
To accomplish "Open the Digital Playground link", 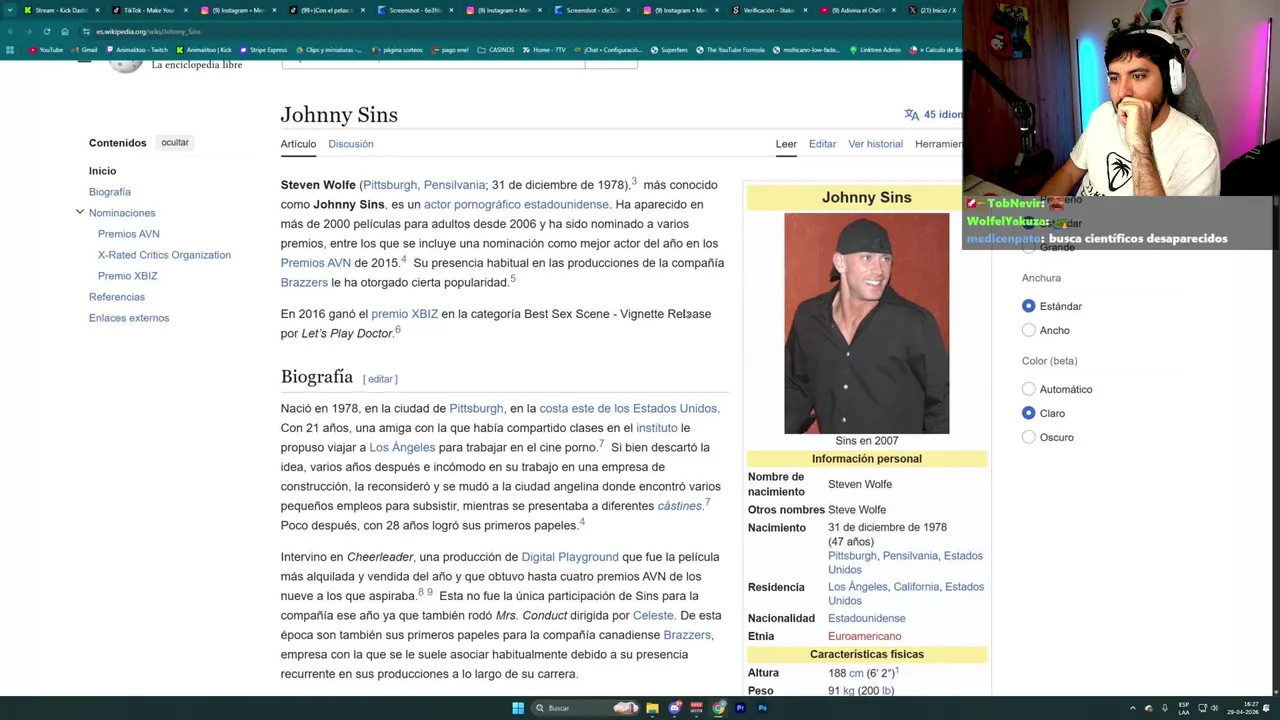I will (x=570, y=557).
